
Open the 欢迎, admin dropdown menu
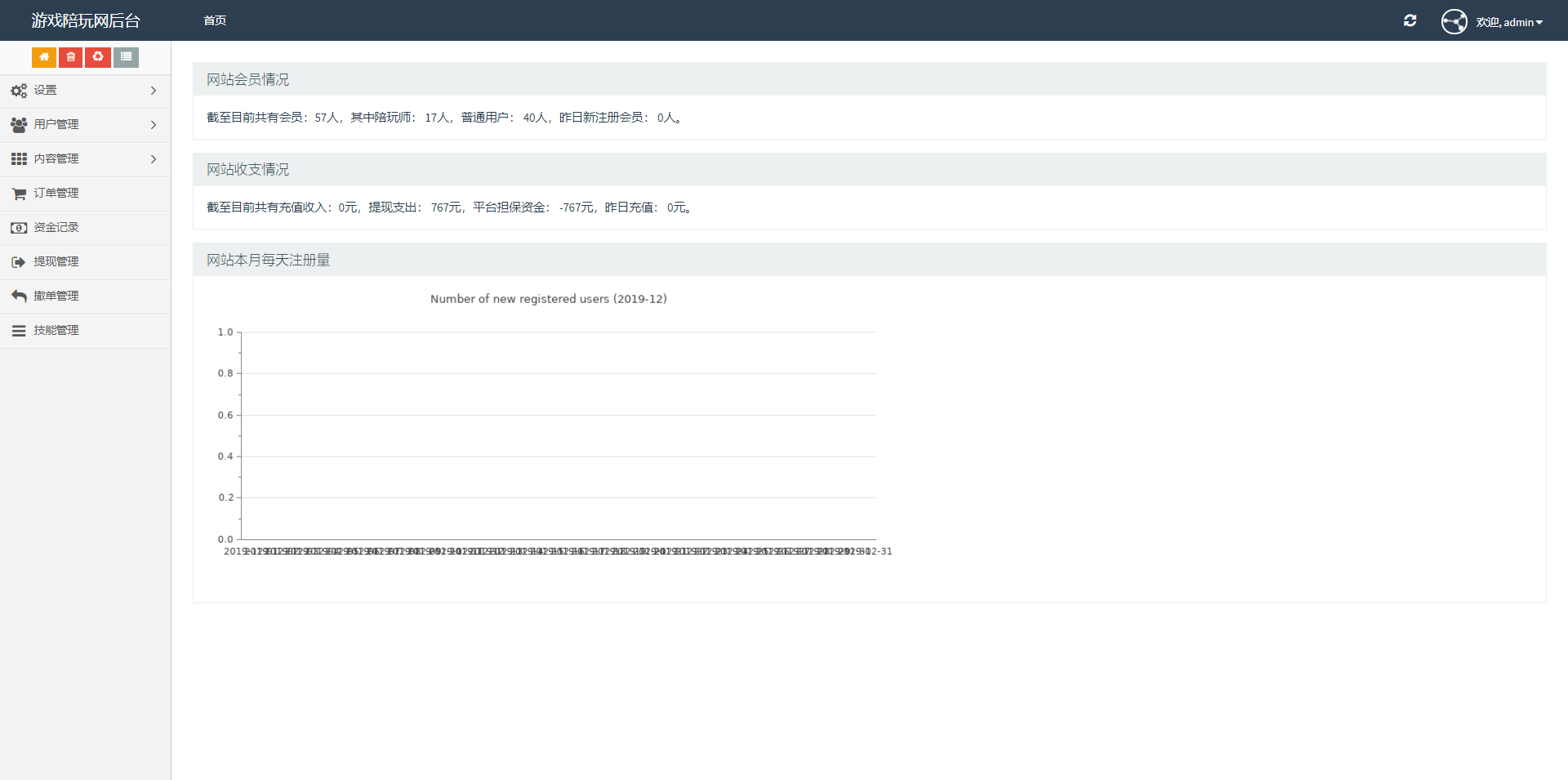pos(1508,22)
